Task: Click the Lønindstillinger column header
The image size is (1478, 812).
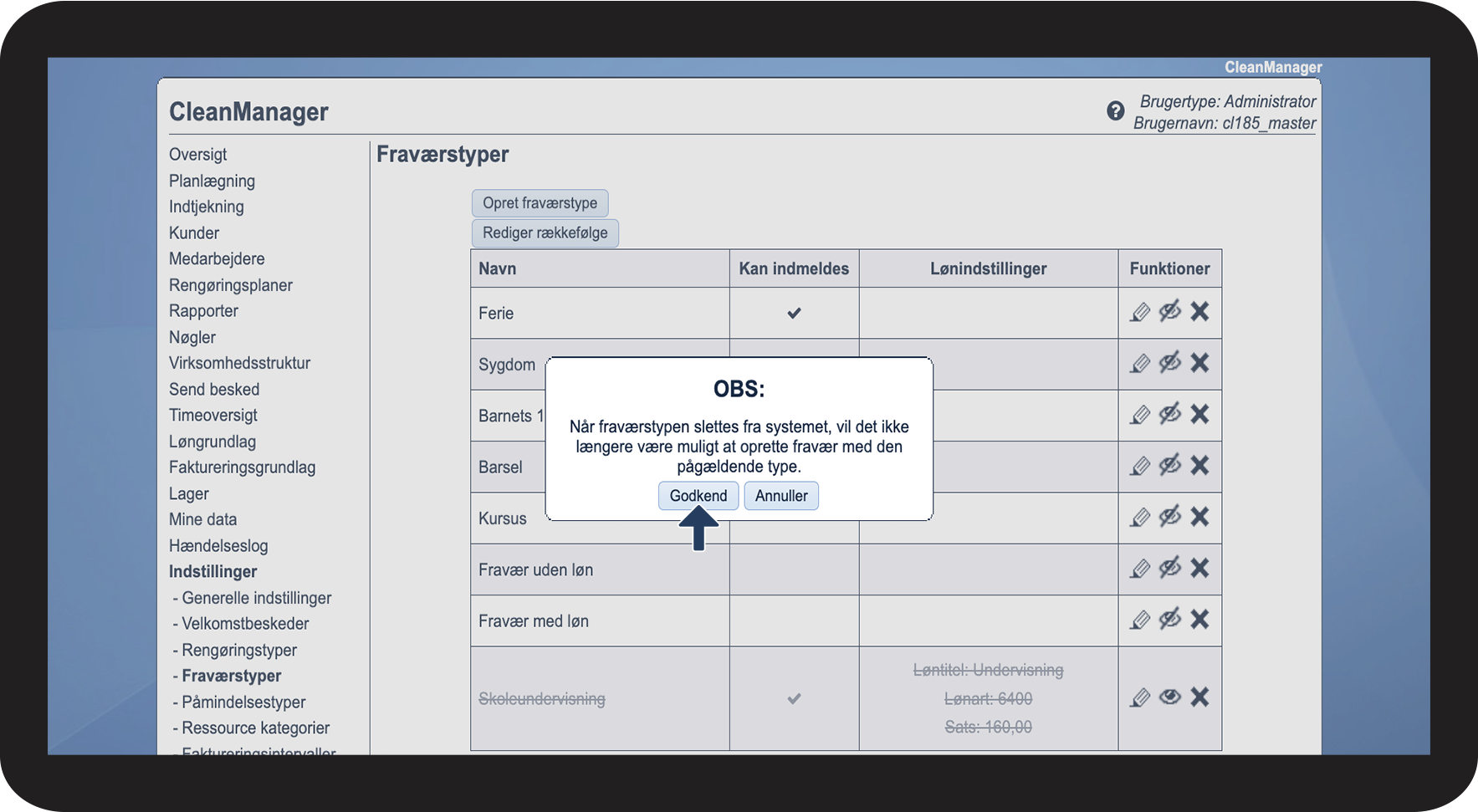Action: tap(989, 269)
